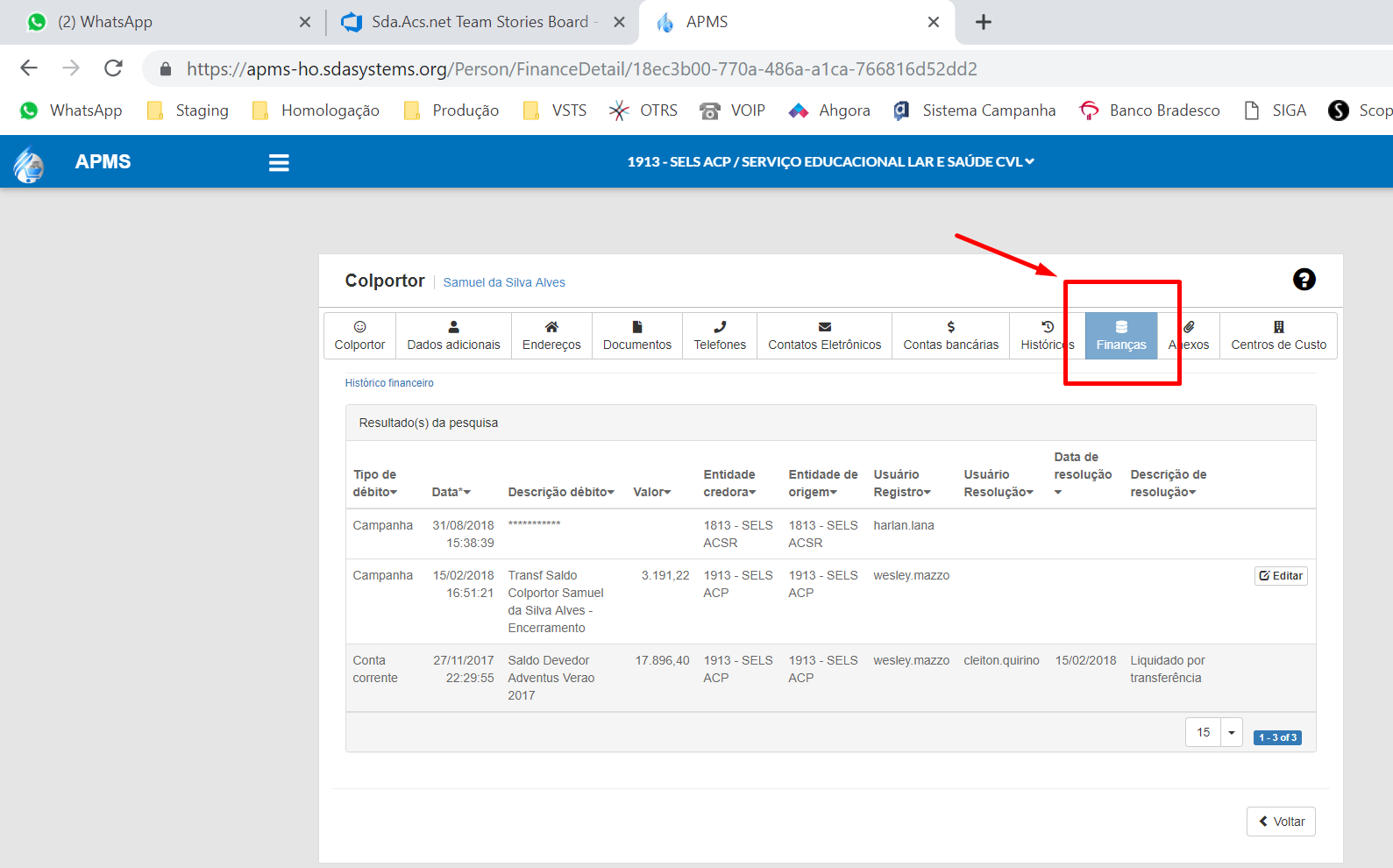Image resolution: width=1393 pixels, height=868 pixels.
Task: Click the Voltar button
Action: coord(1281,822)
